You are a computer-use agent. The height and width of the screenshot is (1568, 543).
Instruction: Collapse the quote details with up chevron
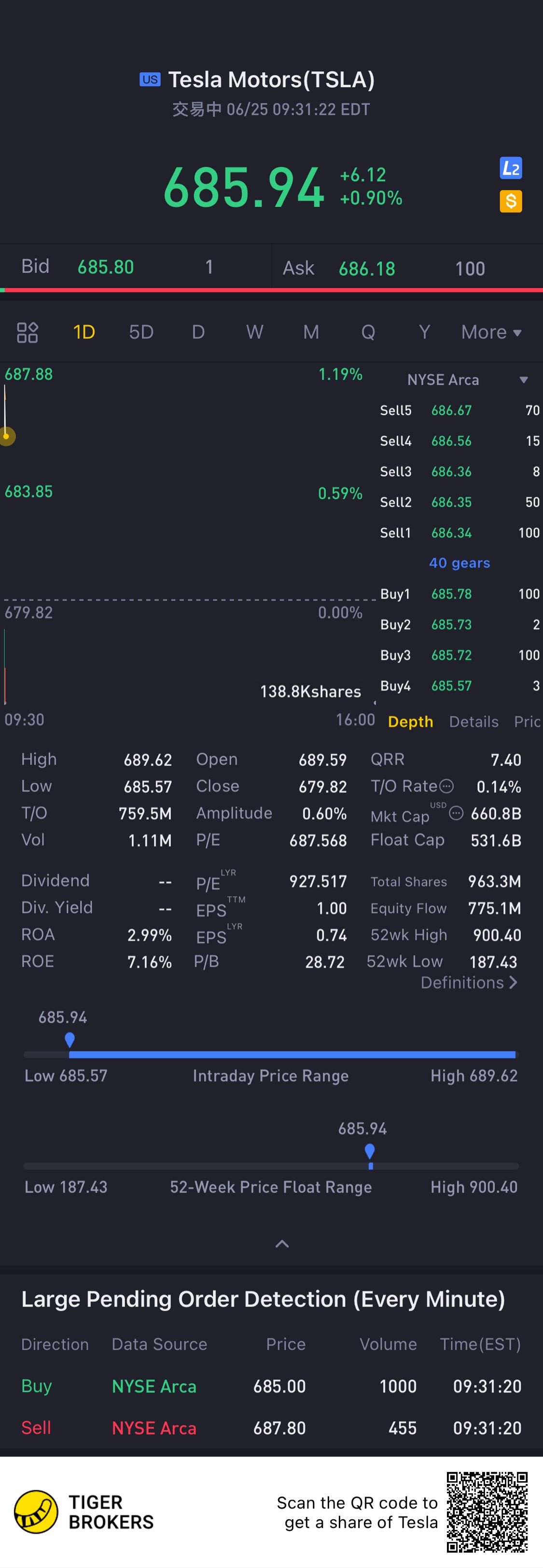click(x=282, y=1244)
